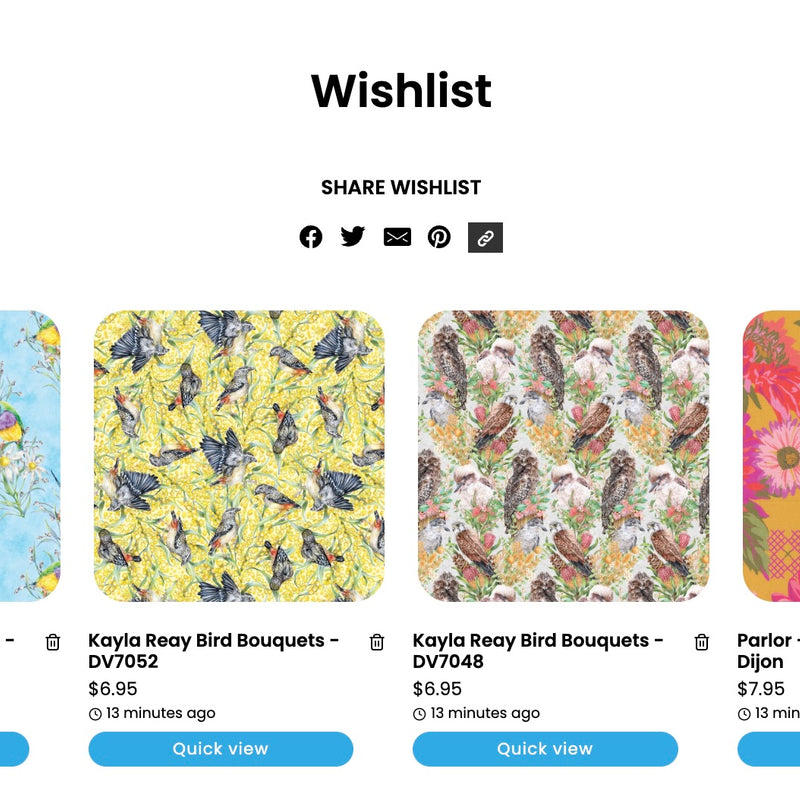
Task: Open Kayla Reay Bird Bouquets DV7048 title link
Action: pyautogui.click(x=538, y=651)
